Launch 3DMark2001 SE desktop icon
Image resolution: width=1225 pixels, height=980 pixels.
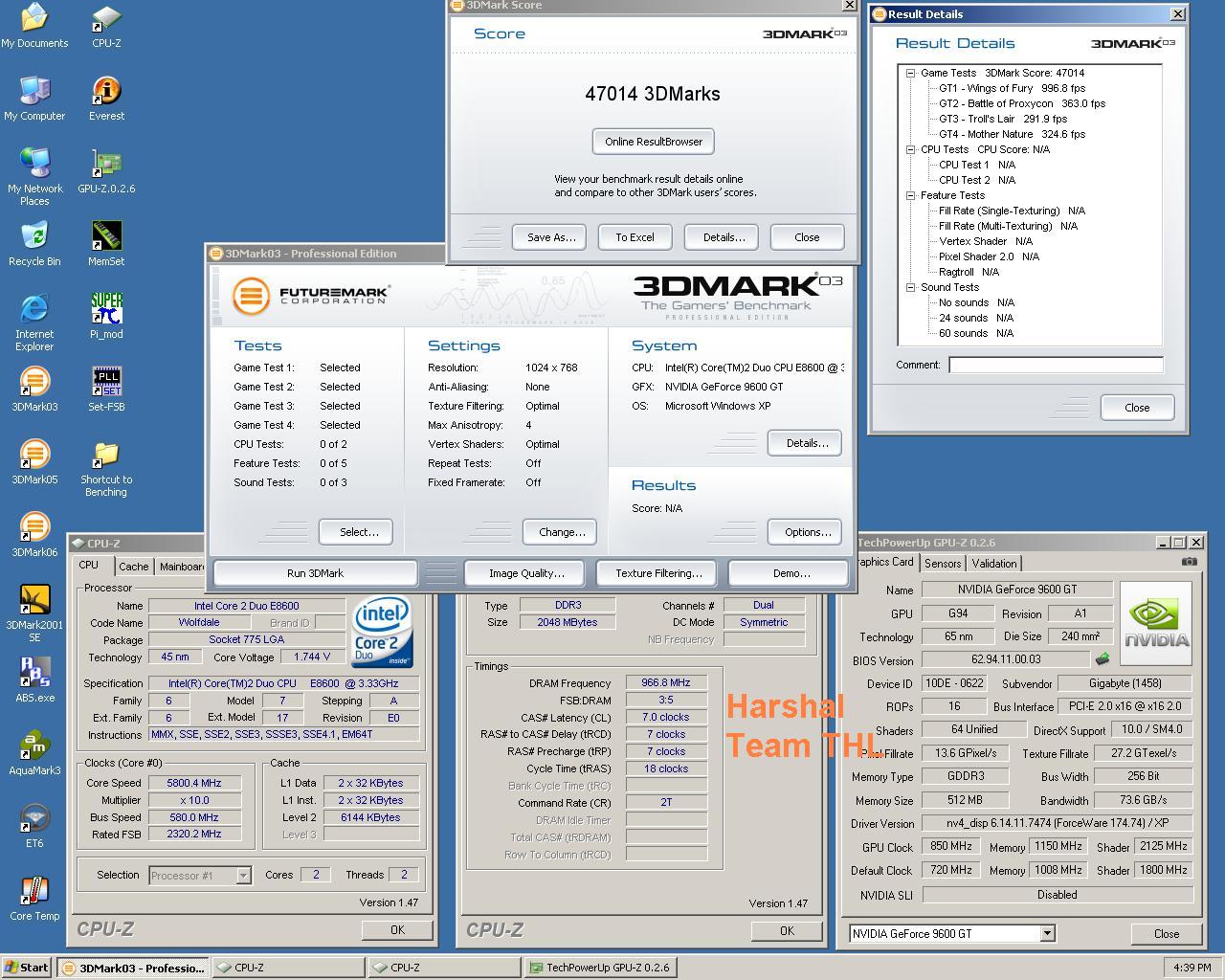[34, 613]
